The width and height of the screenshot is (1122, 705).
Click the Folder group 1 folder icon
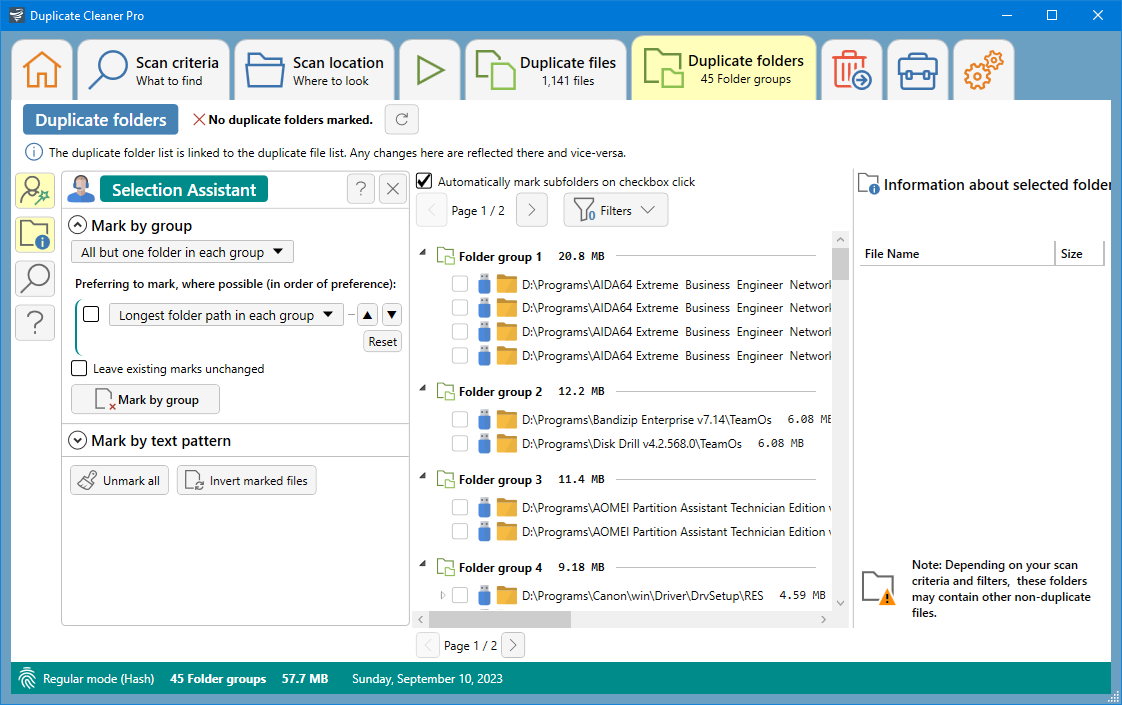coord(446,256)
